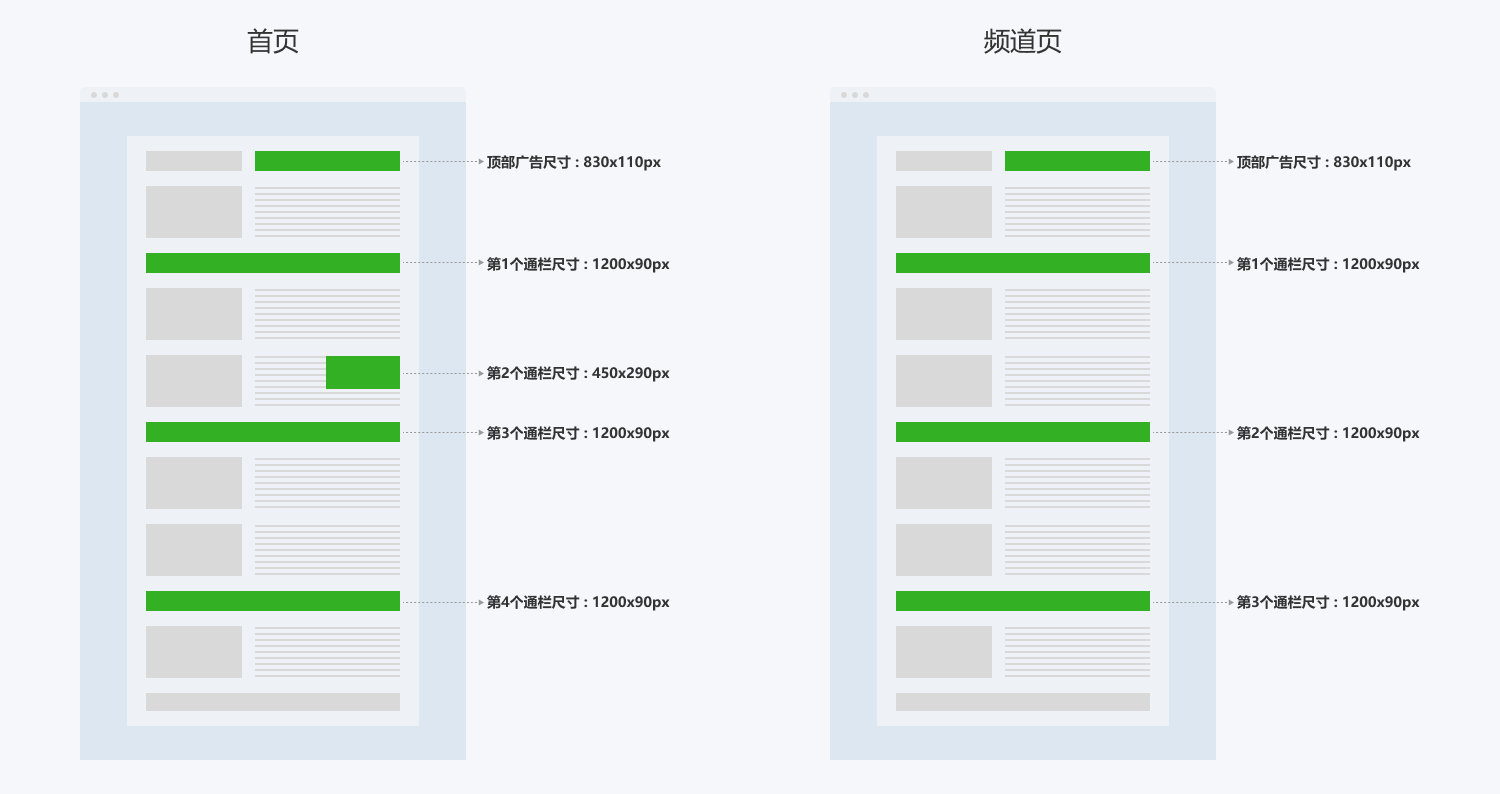Click gray footer bar in 频道页 mockup

tap(1022, 702)
